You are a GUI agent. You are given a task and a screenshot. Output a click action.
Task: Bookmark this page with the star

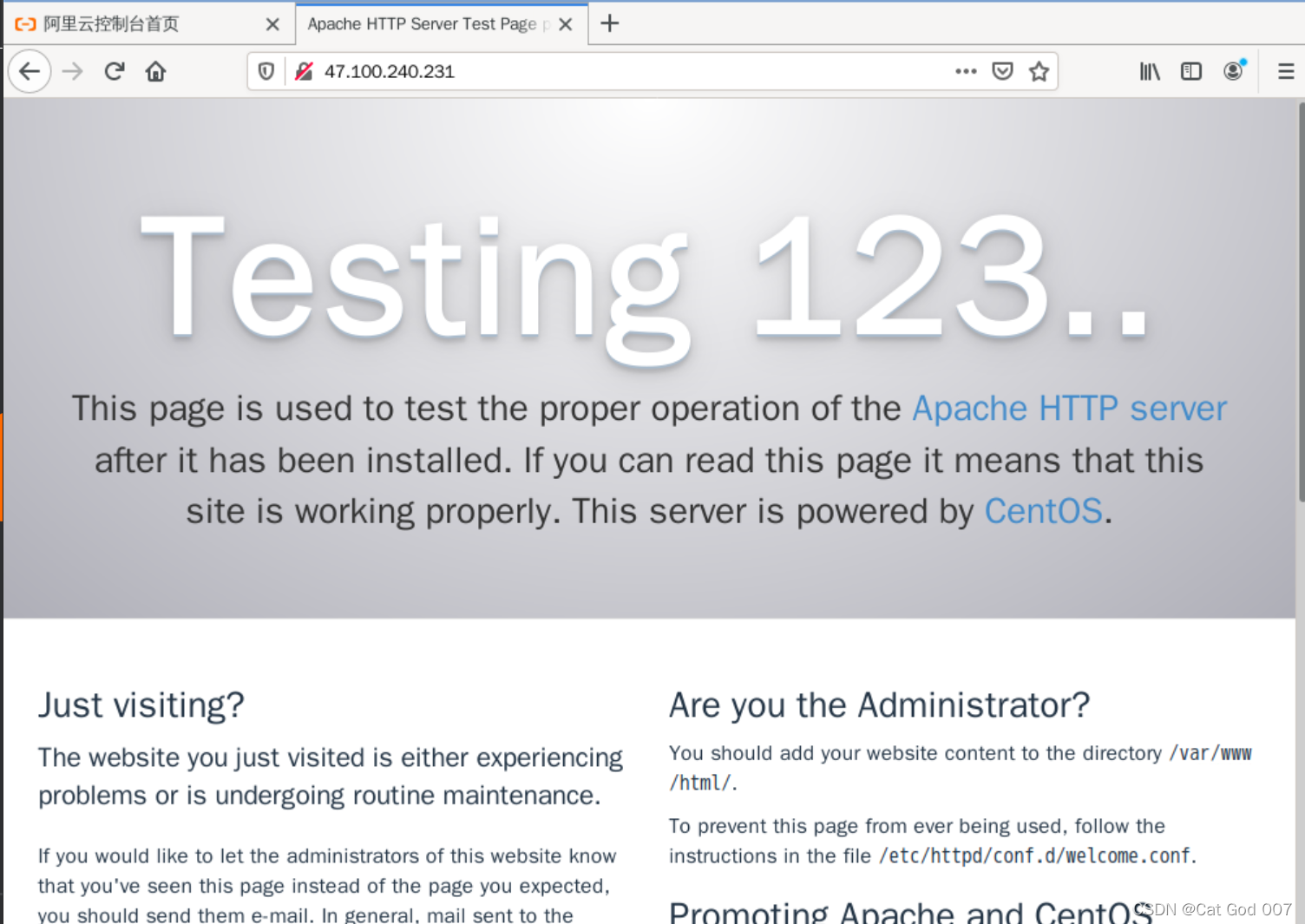[1039, 71]
